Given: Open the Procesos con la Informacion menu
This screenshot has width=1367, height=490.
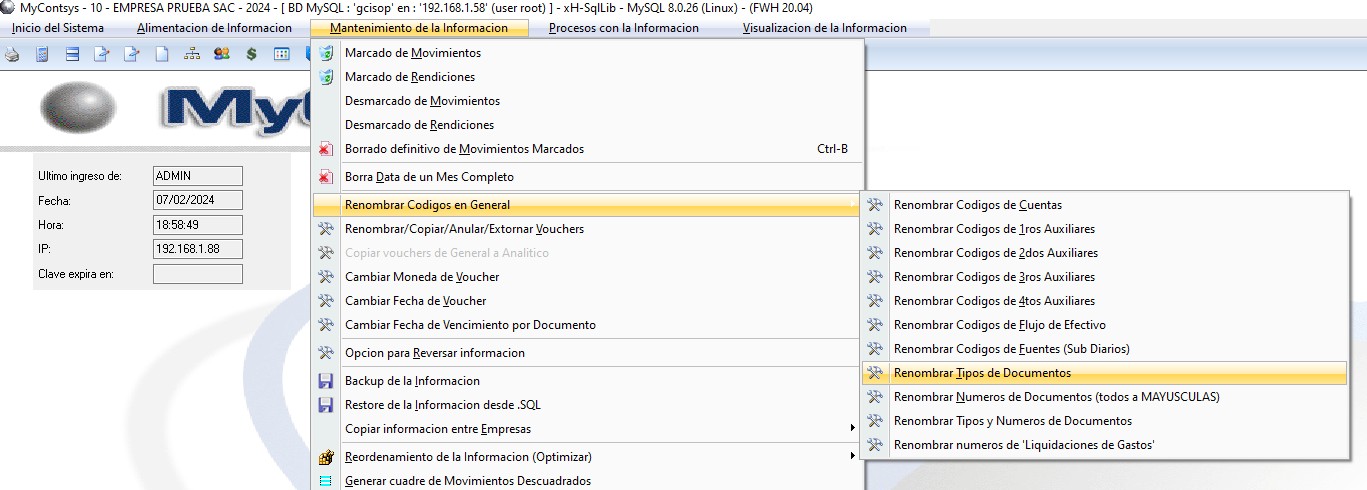Looking at the screenshot, I should tap(624, 28).
